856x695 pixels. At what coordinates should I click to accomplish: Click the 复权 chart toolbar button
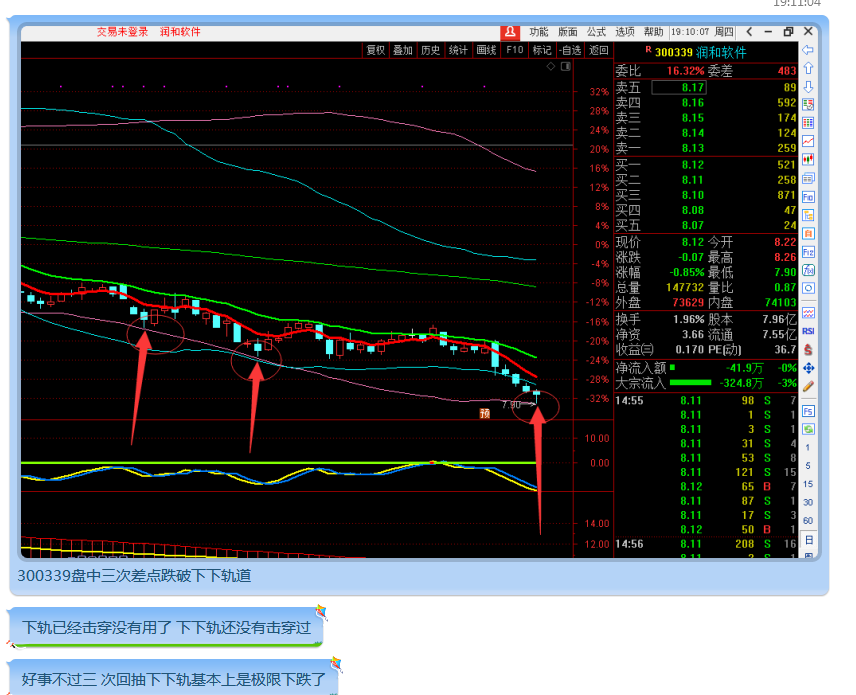[x=376, y=50]
